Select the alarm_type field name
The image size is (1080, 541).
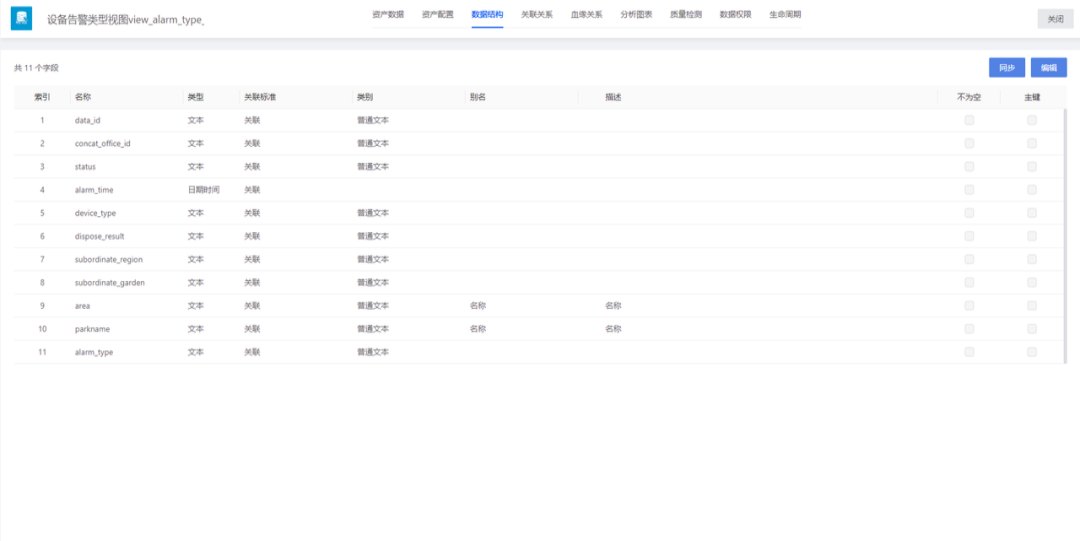(94, 351)
